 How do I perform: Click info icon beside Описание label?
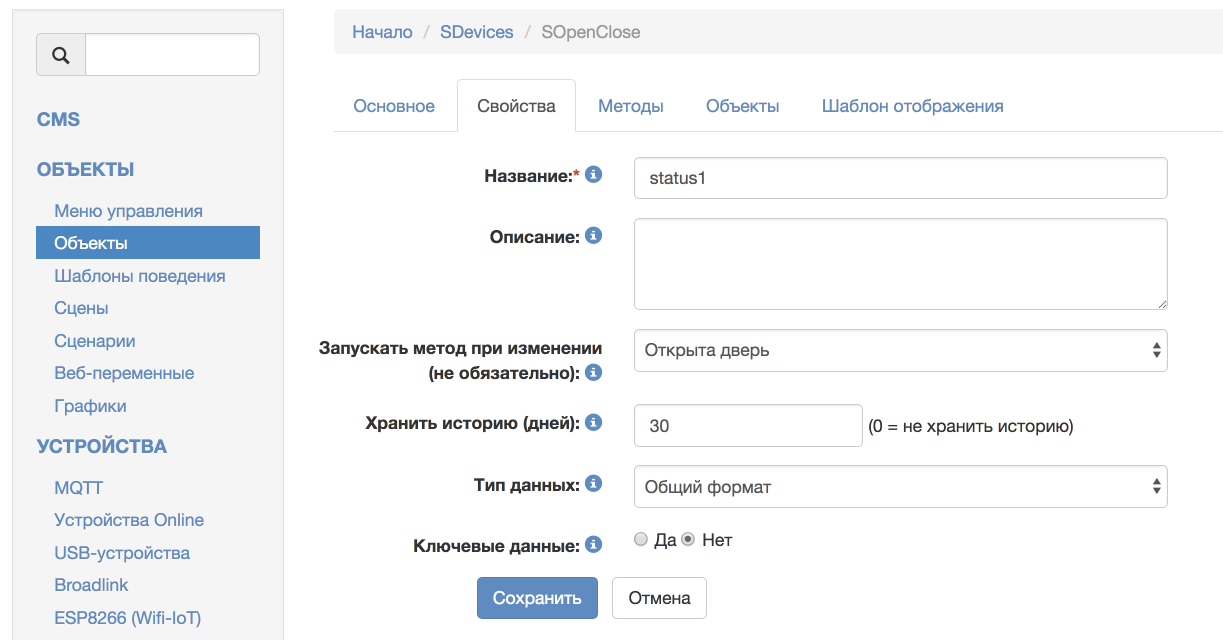click(593, 236)
